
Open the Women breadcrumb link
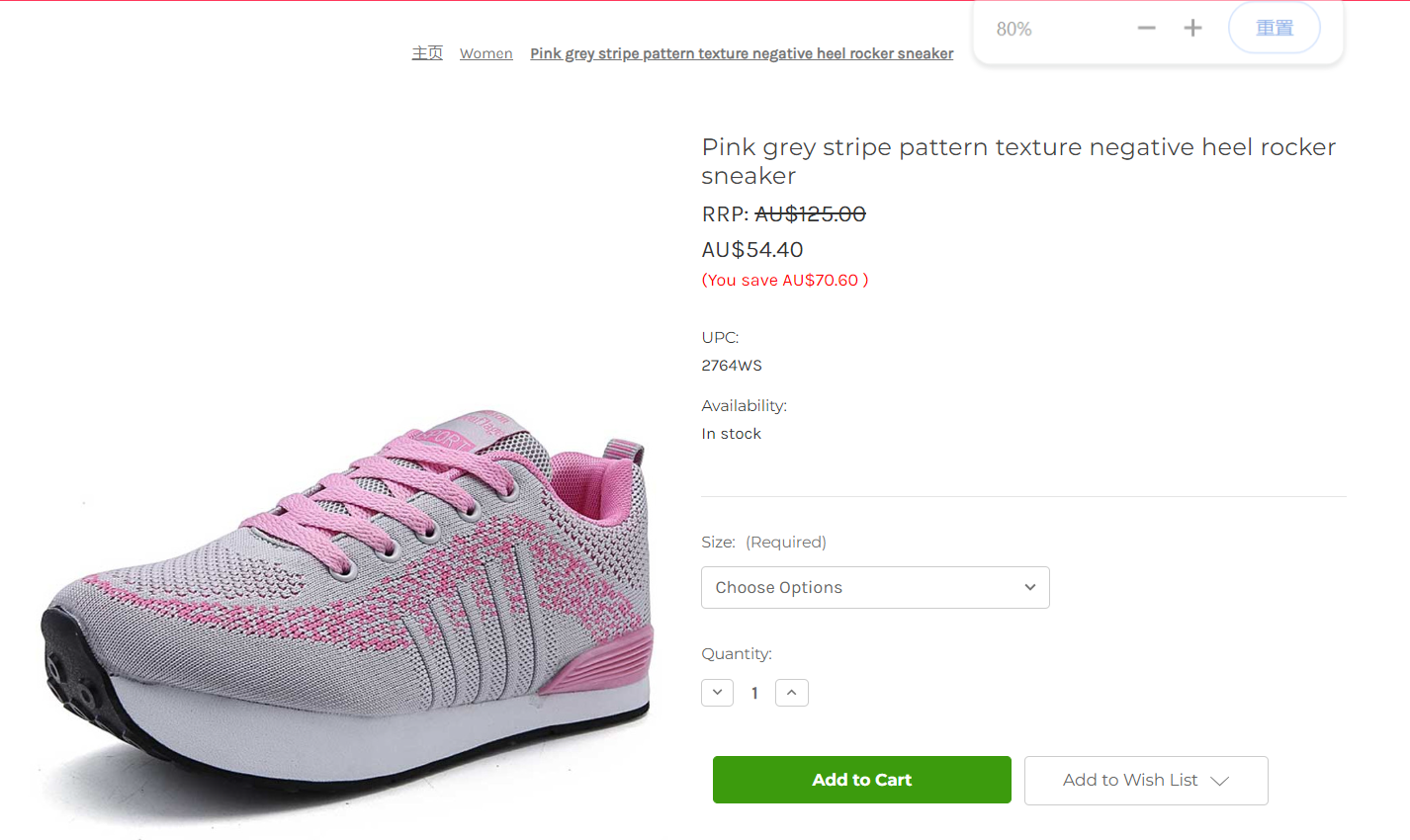coord(485,53)
